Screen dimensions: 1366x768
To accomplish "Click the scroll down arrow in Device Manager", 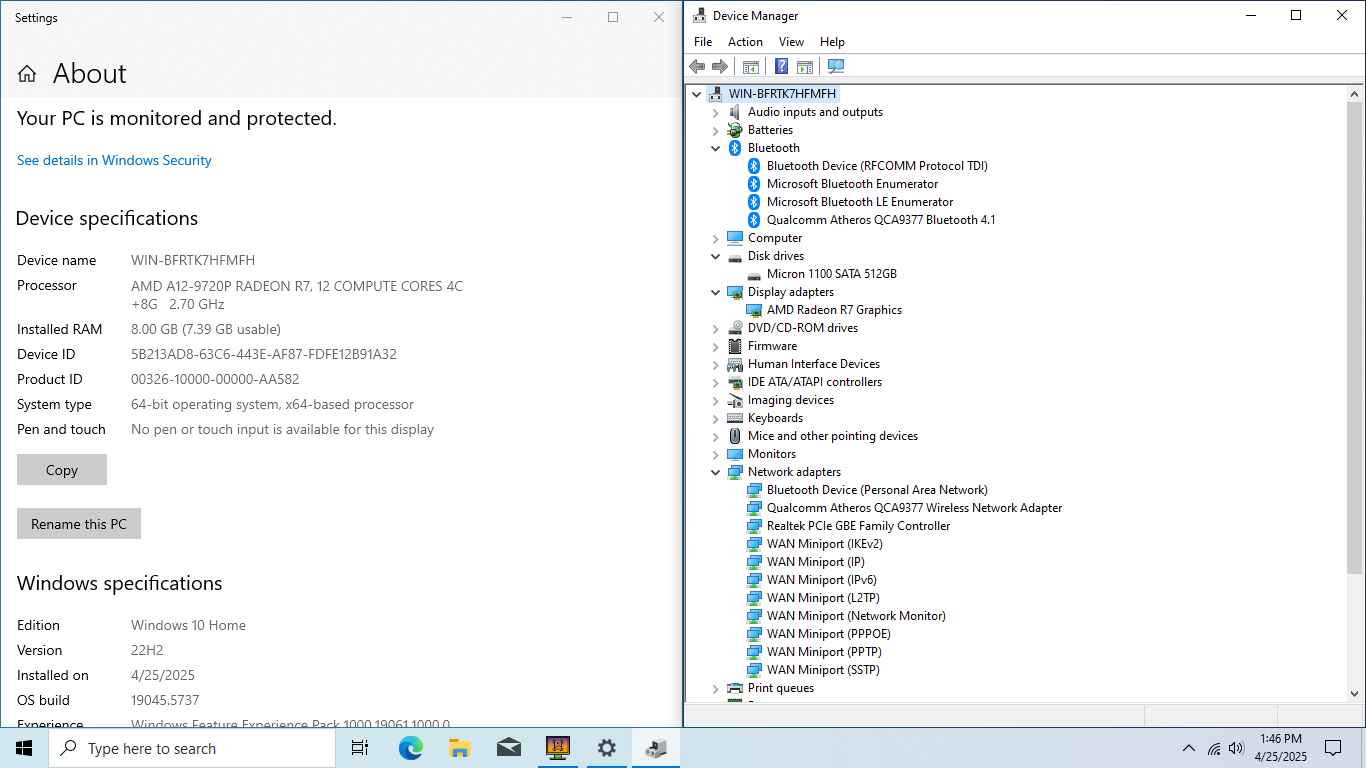I will pyautogui.click(x=1355, y=693).
